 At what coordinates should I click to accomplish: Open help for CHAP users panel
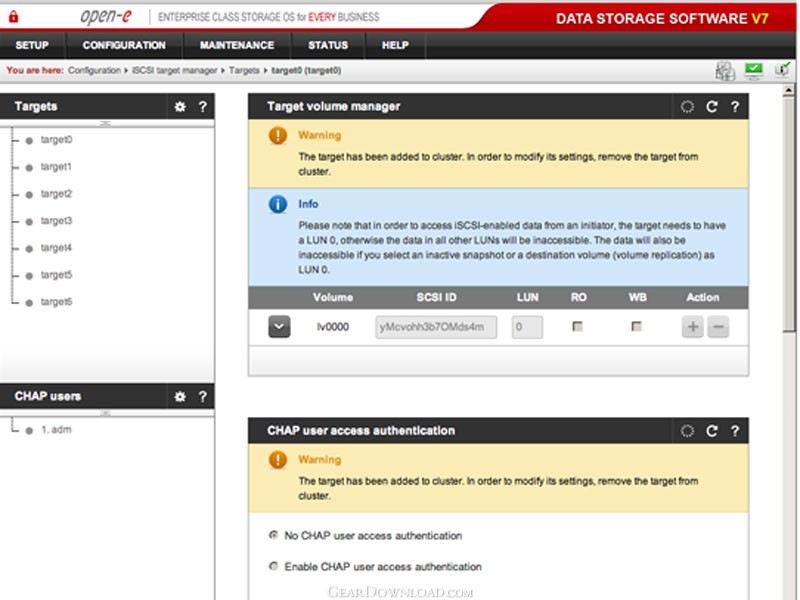(203, 396)
